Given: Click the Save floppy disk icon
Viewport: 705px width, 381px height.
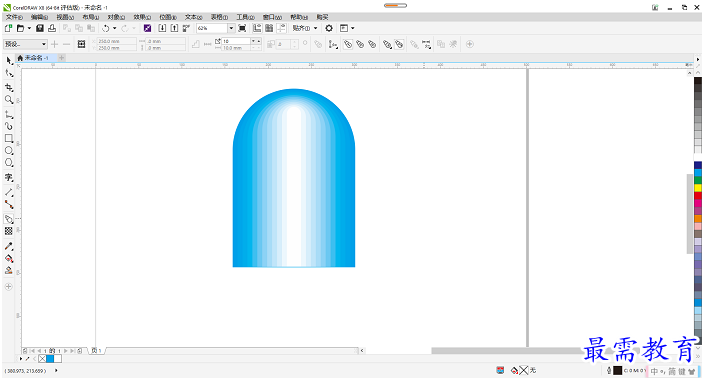Looking at the screenshot, I should click(40, 28).
